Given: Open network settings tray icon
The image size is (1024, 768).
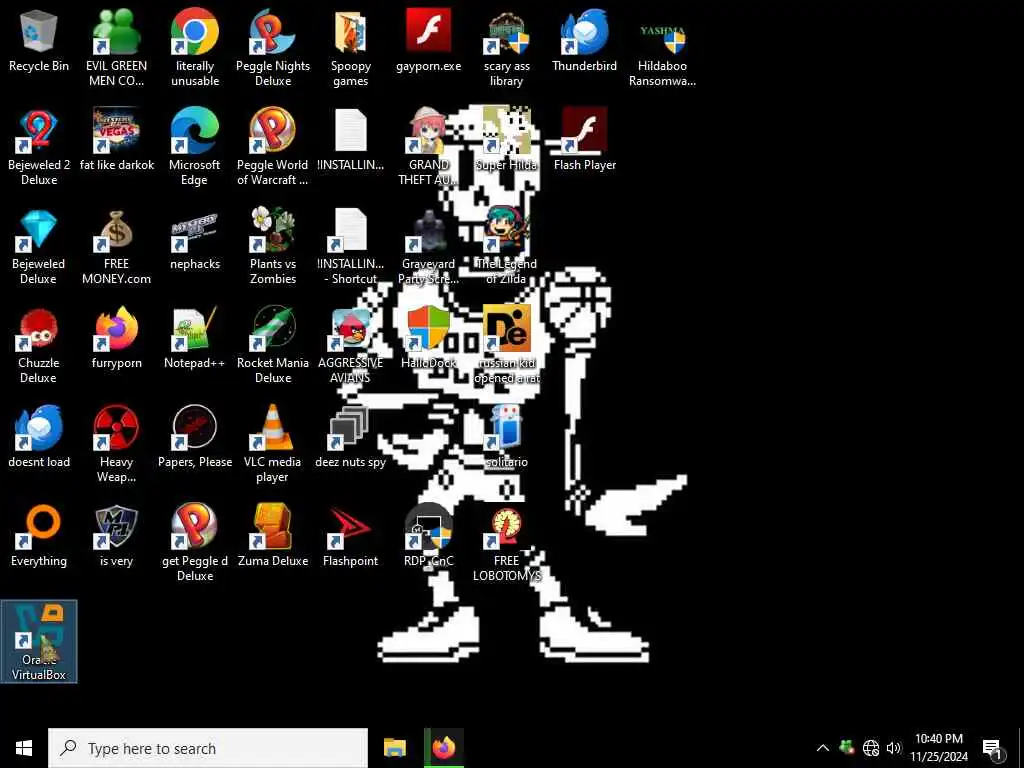Looking at the screenshot, I should pos(871,748).
